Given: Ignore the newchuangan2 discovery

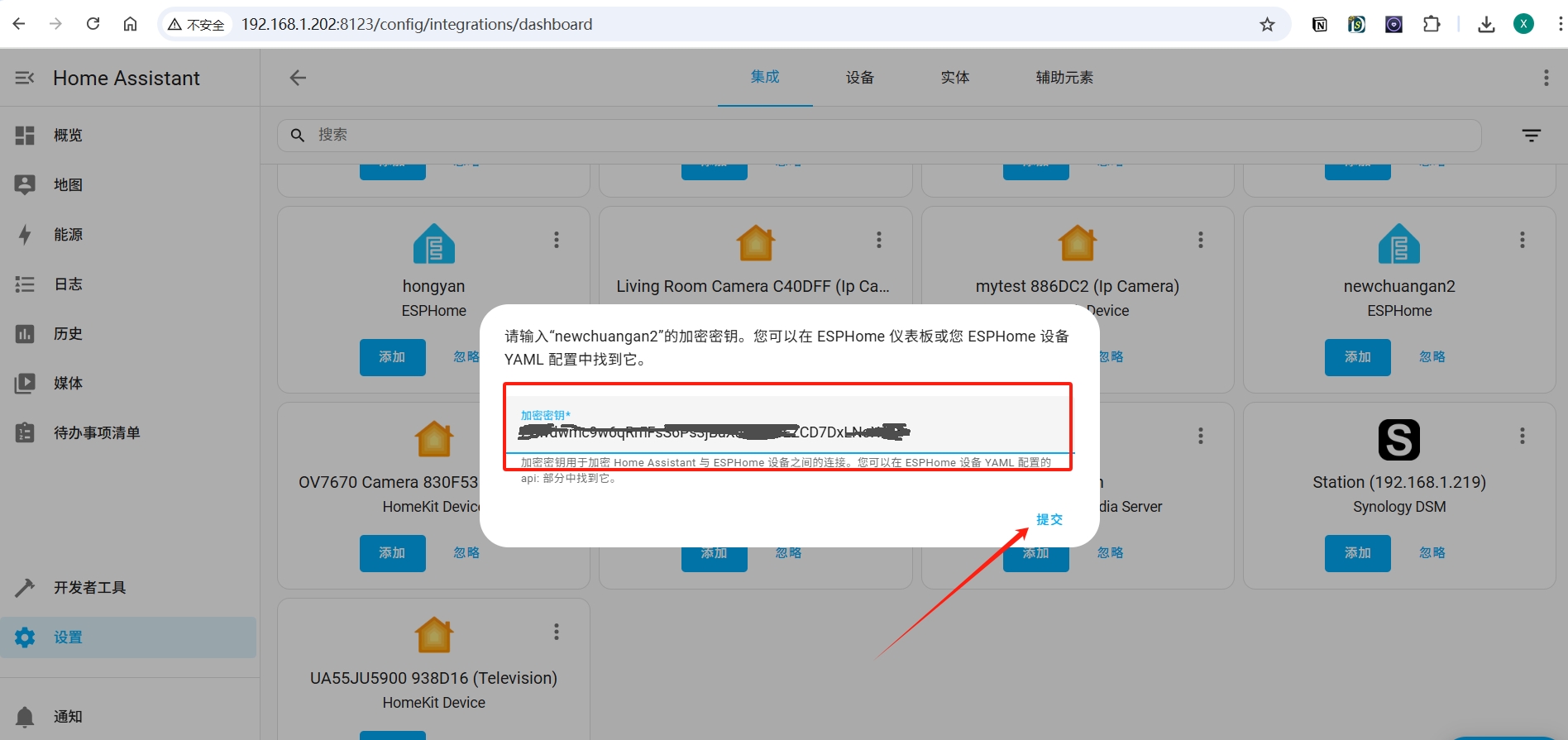Looking at the screenshot, I should (x=1432, y=357).
